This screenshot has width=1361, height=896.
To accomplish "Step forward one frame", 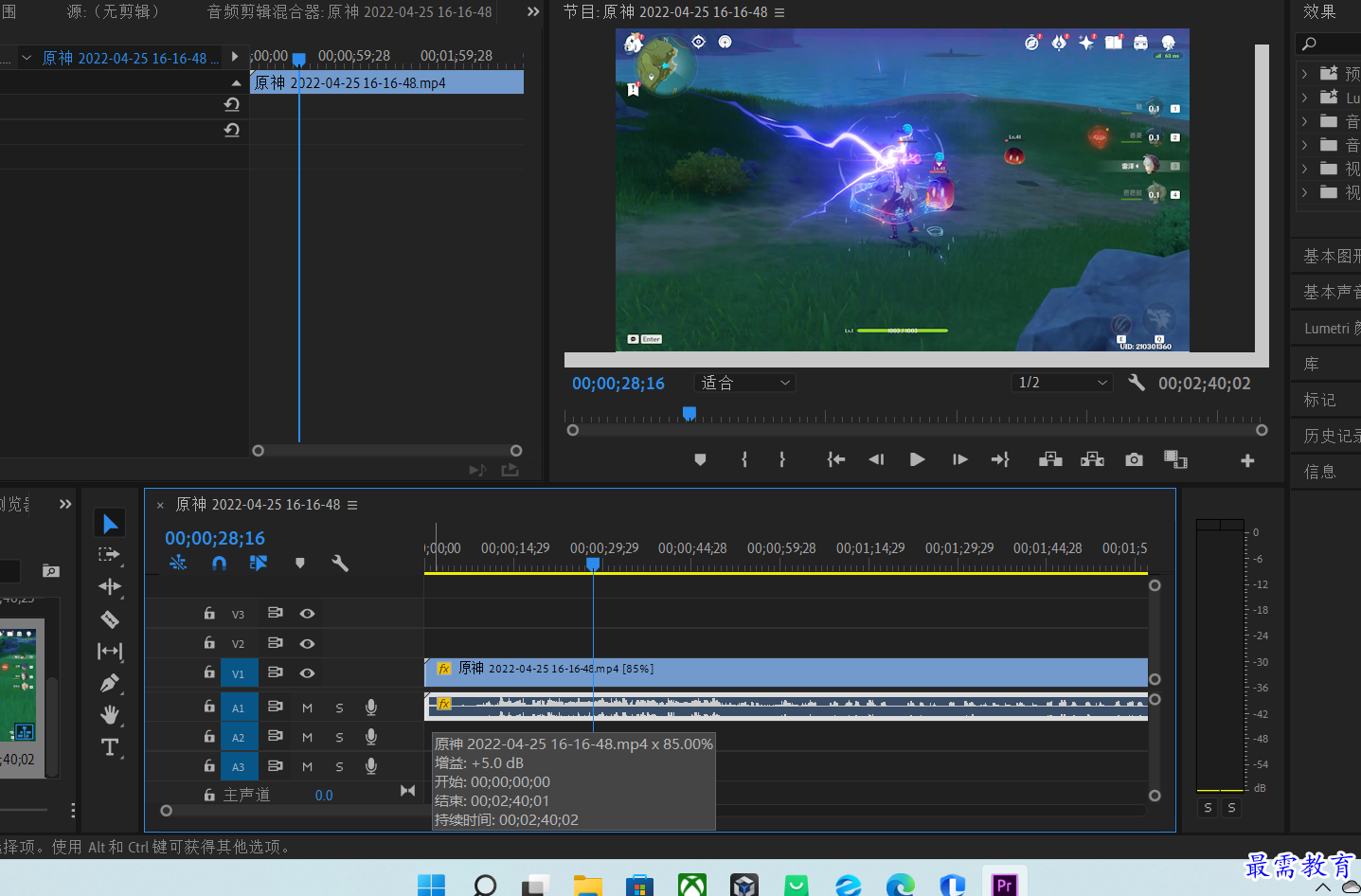I will click(959, 459).
